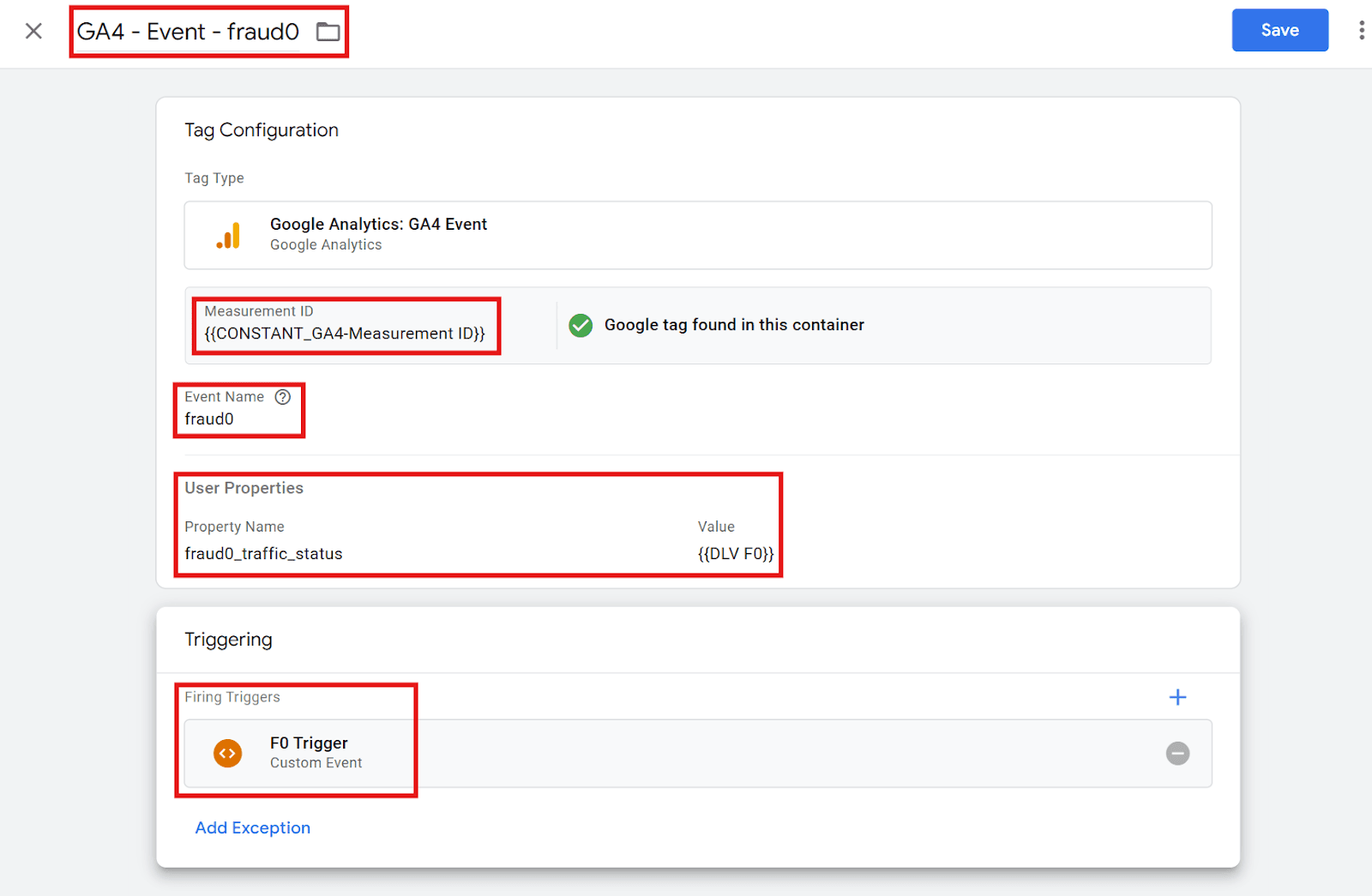Edit the tag name GA4 - Event - fraud0
Viewport: 1372px width, 896px height.
[188, 32]
